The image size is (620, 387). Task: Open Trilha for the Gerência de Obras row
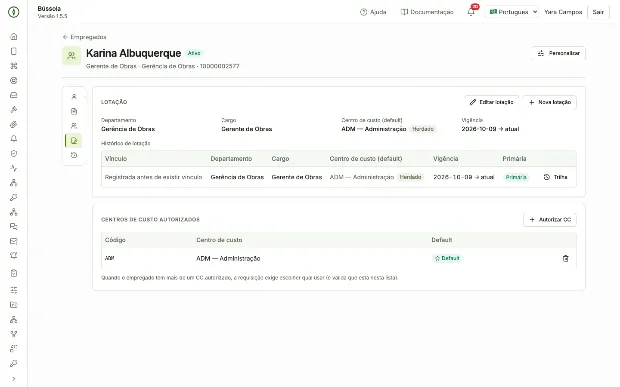click(x=556, y=177)
